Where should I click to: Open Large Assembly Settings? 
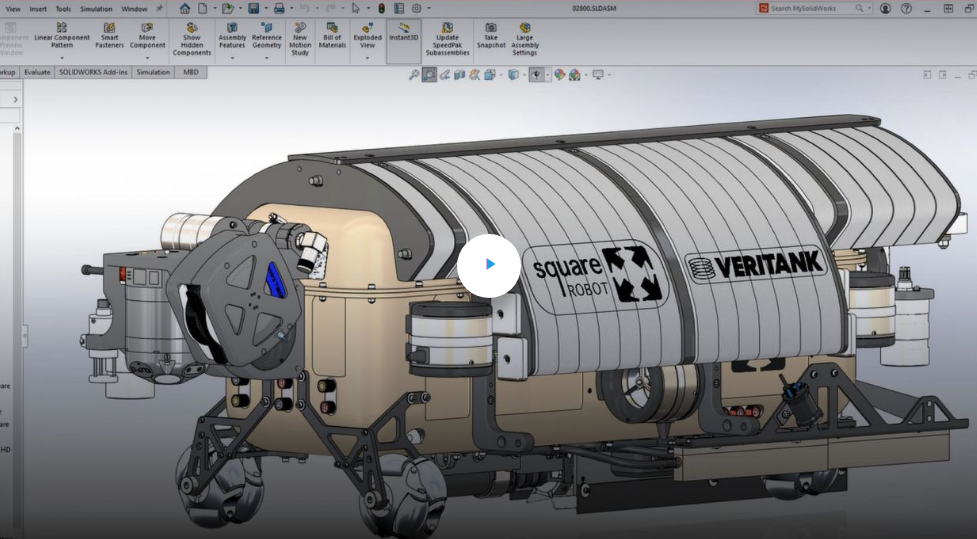524,39
